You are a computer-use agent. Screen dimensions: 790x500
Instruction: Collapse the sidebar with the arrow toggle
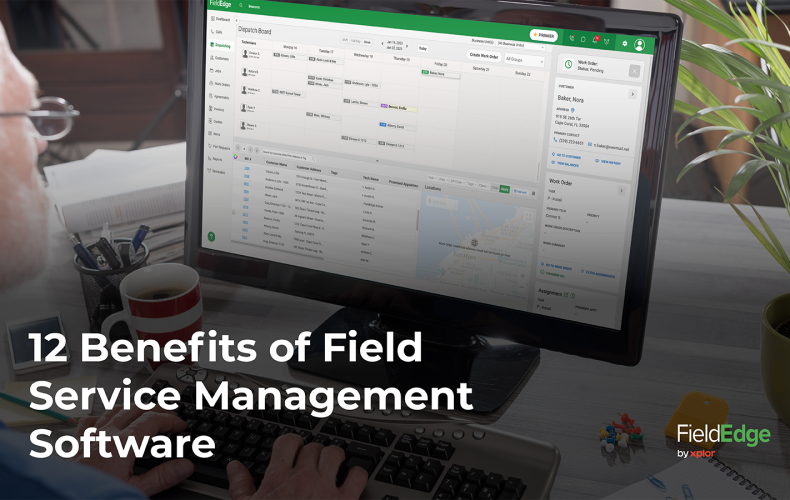coord(237,21)
